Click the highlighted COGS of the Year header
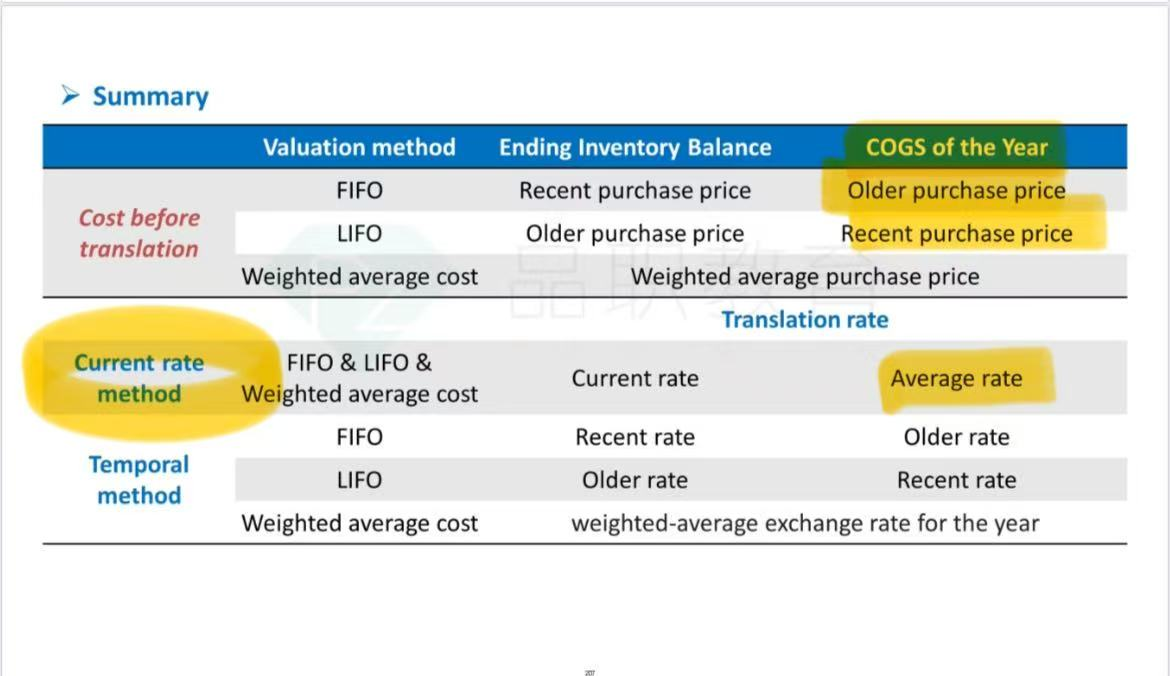This screenshot has width=1170, height=676. tap(957, 147)
